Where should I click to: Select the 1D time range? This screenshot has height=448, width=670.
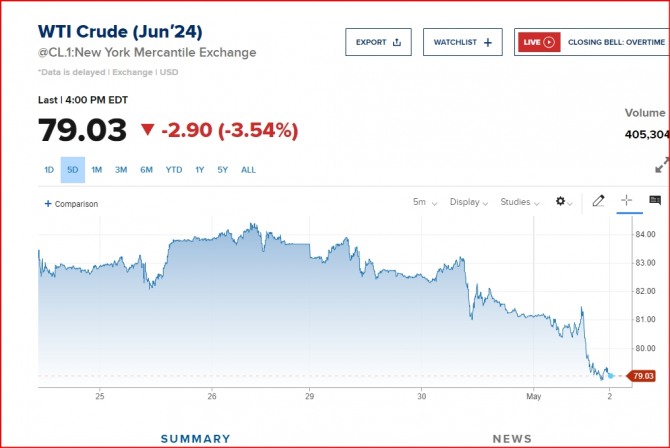pos(49,170)
